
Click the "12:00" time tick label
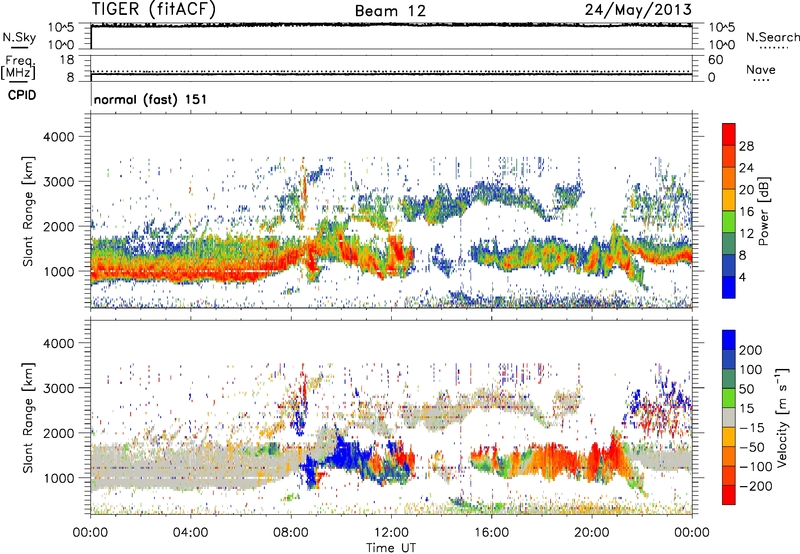tap(391, 533)
